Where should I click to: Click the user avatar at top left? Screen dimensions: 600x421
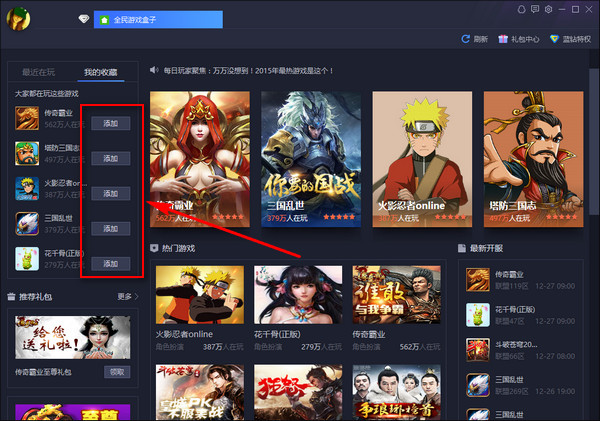tap(18, 19)
